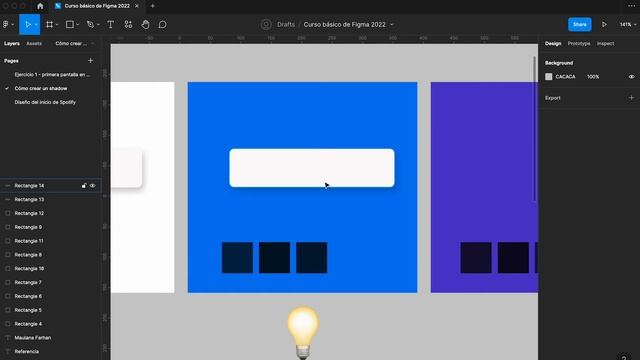Click the user avatar icon in toolbar
Viewport: 640px width, 360px height.
pyautogui.click(x=266, y=24)
